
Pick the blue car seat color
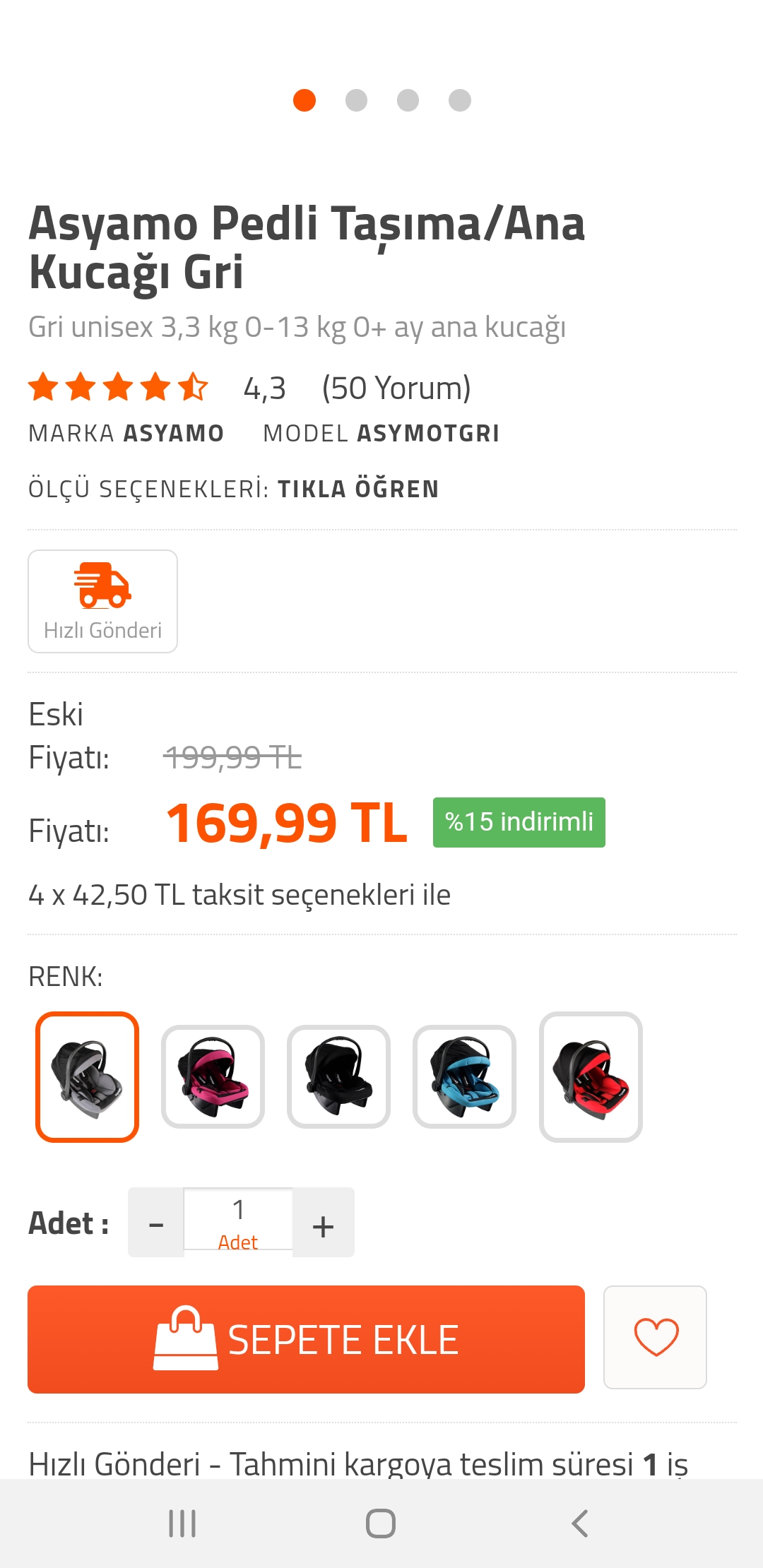[464, 1077]
